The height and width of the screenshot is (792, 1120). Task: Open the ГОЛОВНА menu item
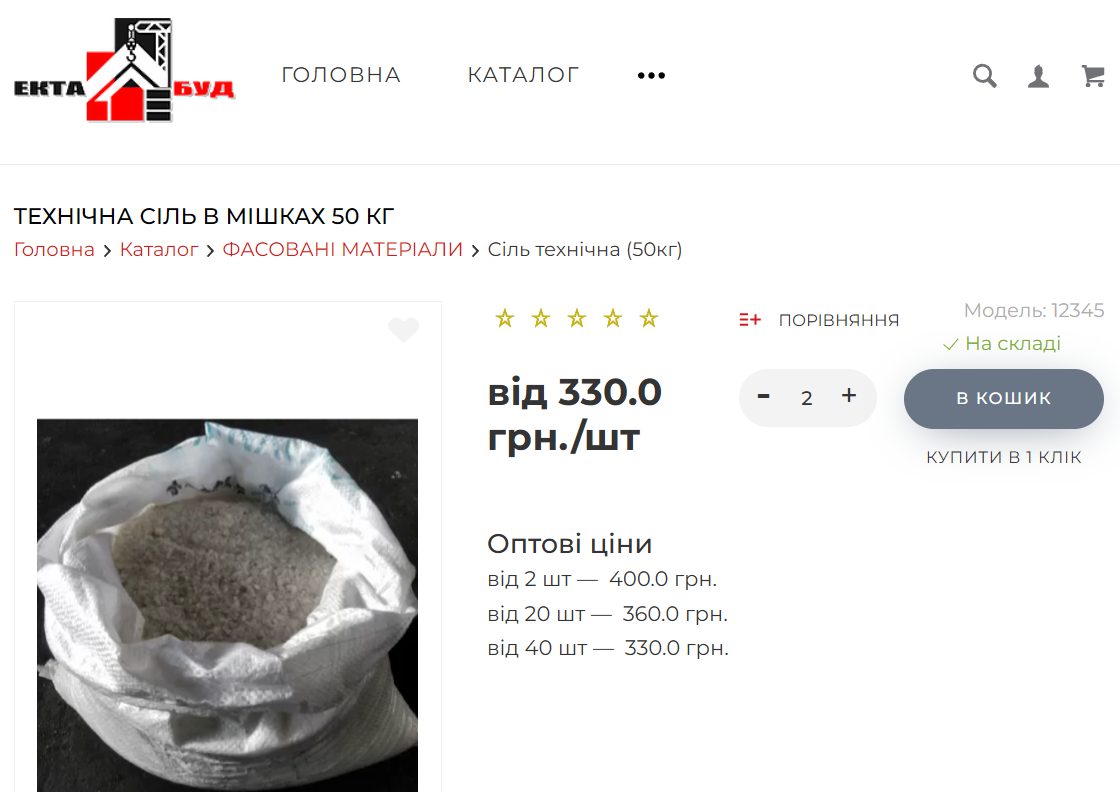(341, 75)
